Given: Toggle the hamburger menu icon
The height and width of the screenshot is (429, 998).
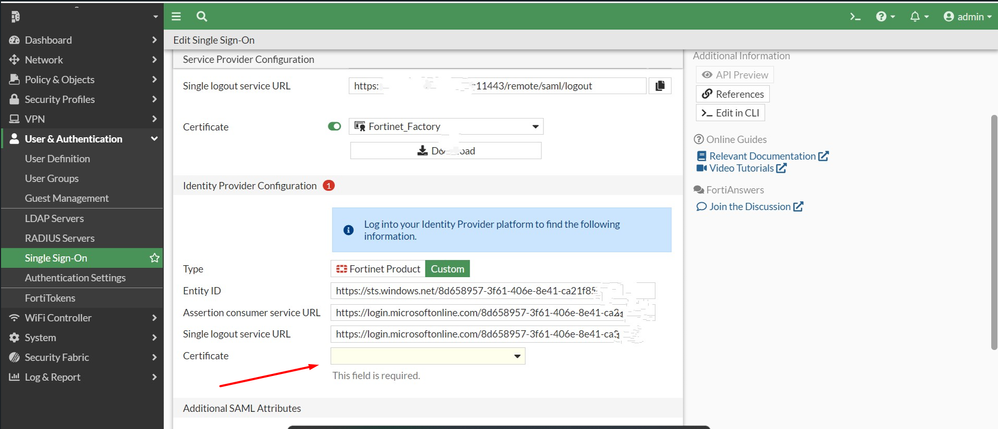Looking at the screenshot, I should click(x=176, y=17).
